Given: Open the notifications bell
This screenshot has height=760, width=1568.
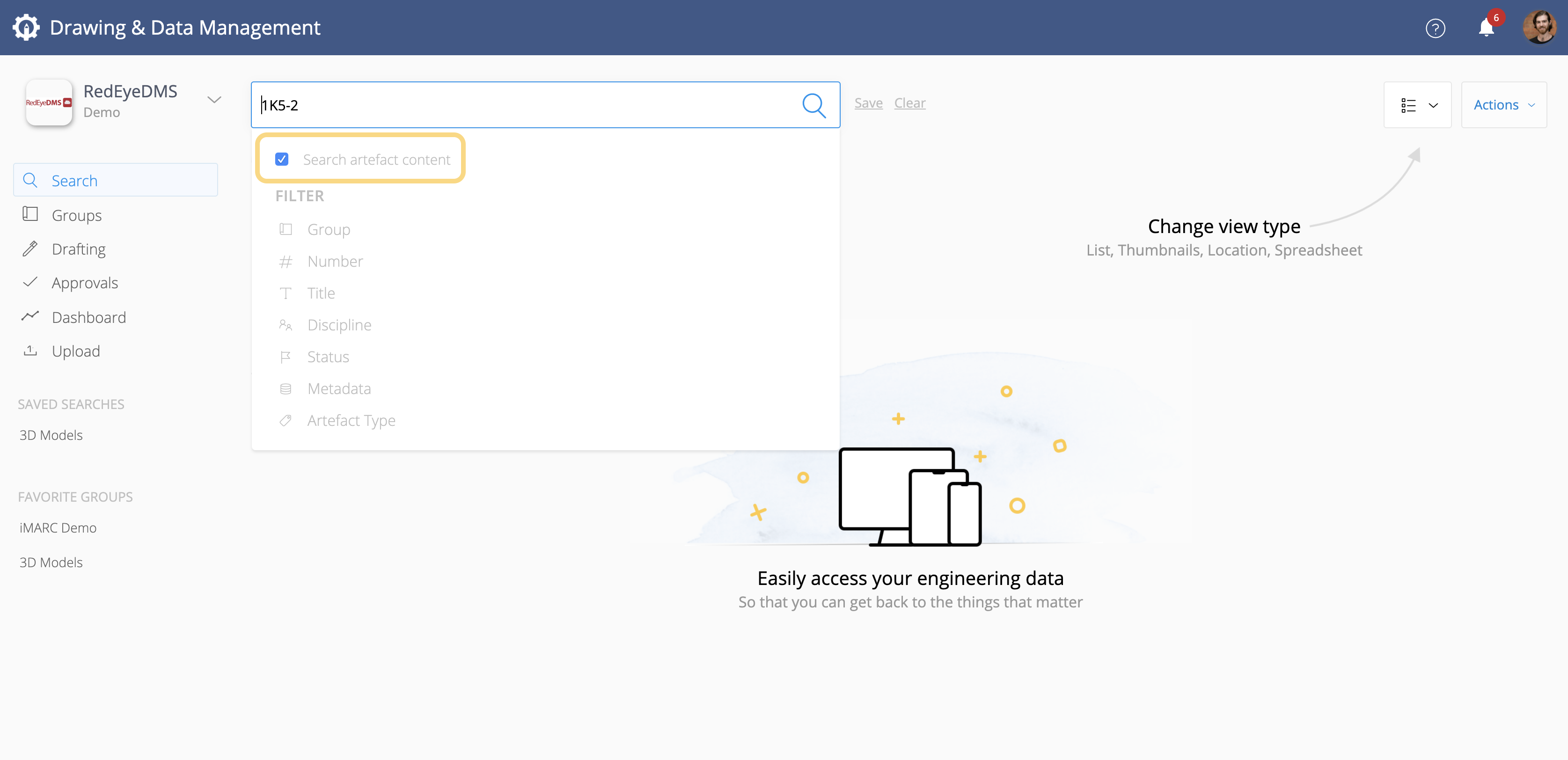Looking at the screenshot, I should (1486, 28).
